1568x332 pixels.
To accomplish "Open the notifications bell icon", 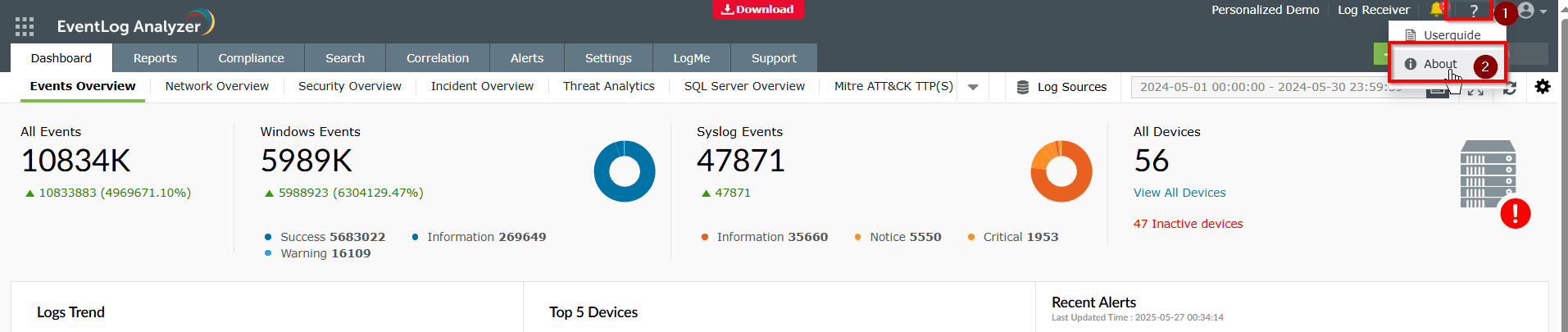I will pyautogui.click(x=1436, y=10).
